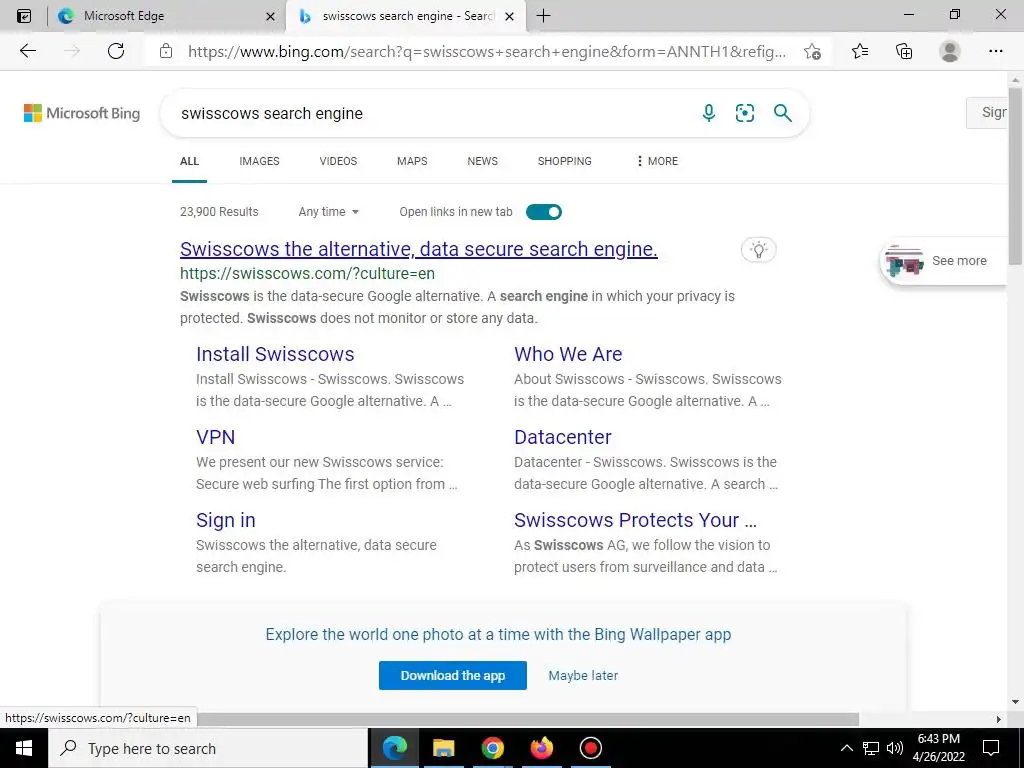The width and height of the screenshot is (1024, 768).
Task: Click the volume speaker tray icon
Action: tap(895, 748)
